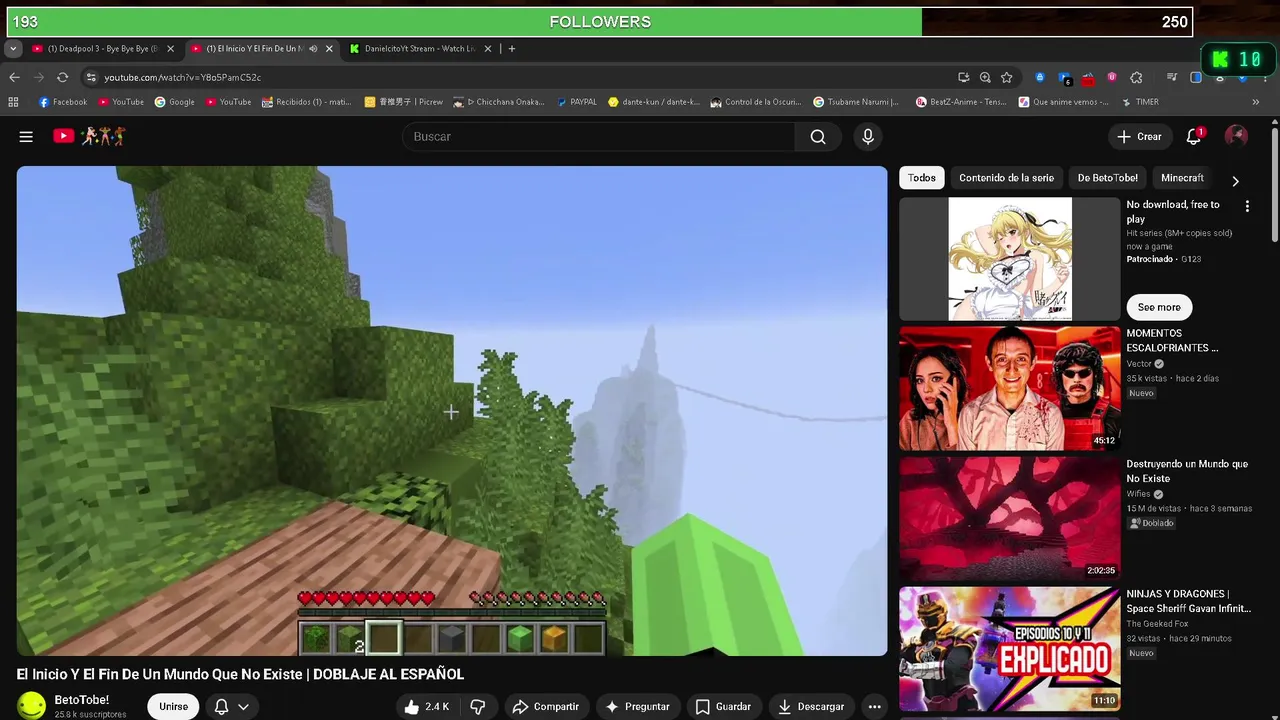Click the address bar URL
This screenshot has height=720, width=1280.
click(183, 77)
